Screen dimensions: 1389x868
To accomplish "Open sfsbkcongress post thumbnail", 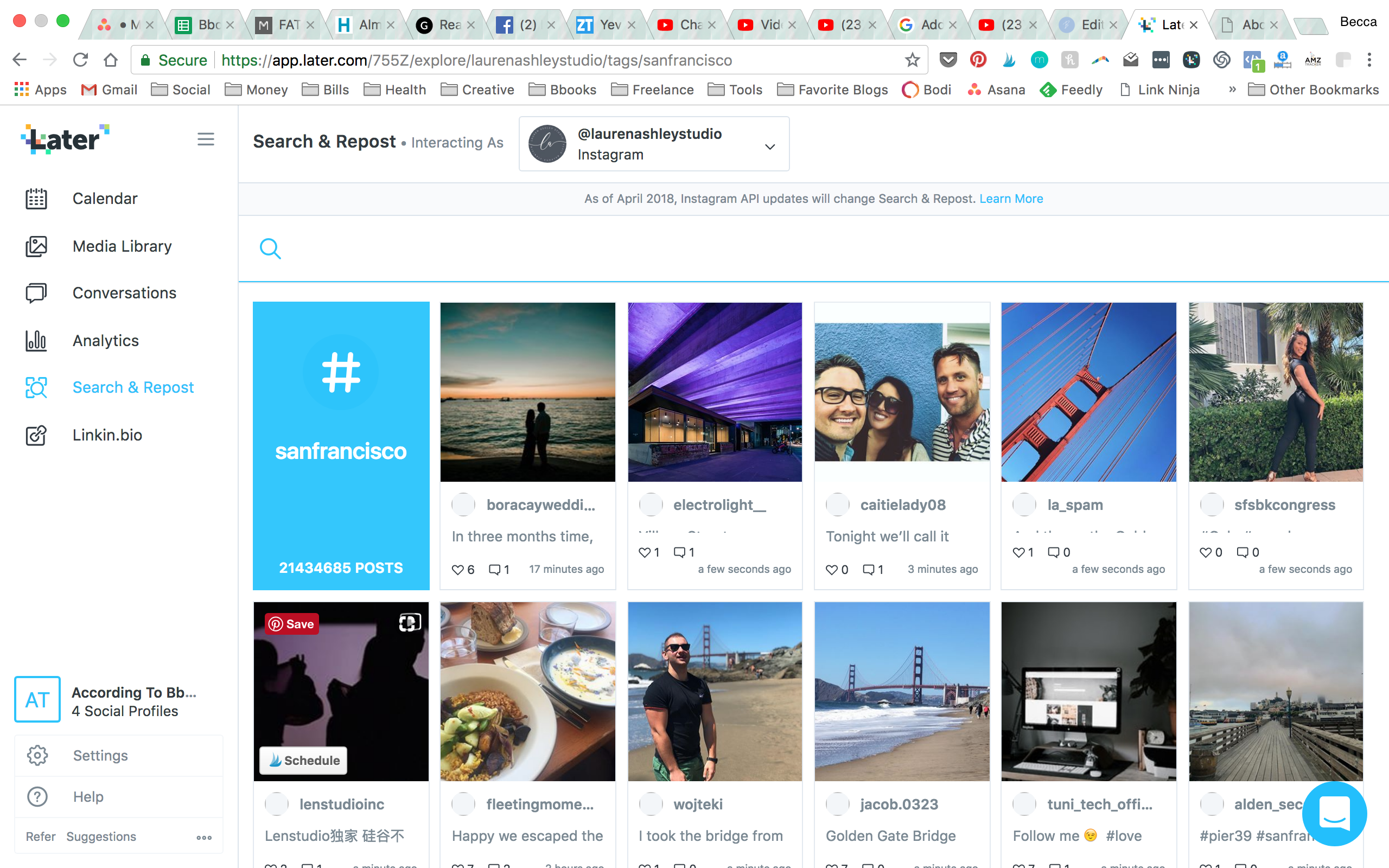I will [1276, 392].
